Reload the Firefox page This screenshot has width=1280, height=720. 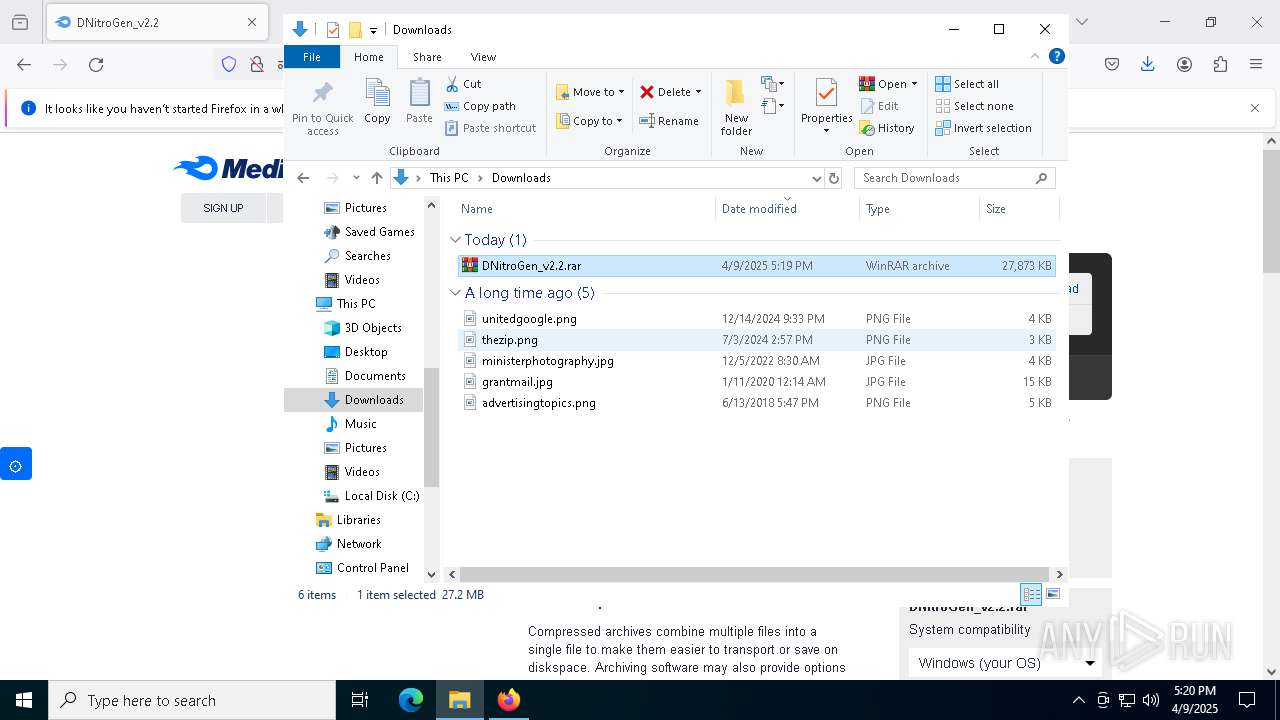[96, 64]
